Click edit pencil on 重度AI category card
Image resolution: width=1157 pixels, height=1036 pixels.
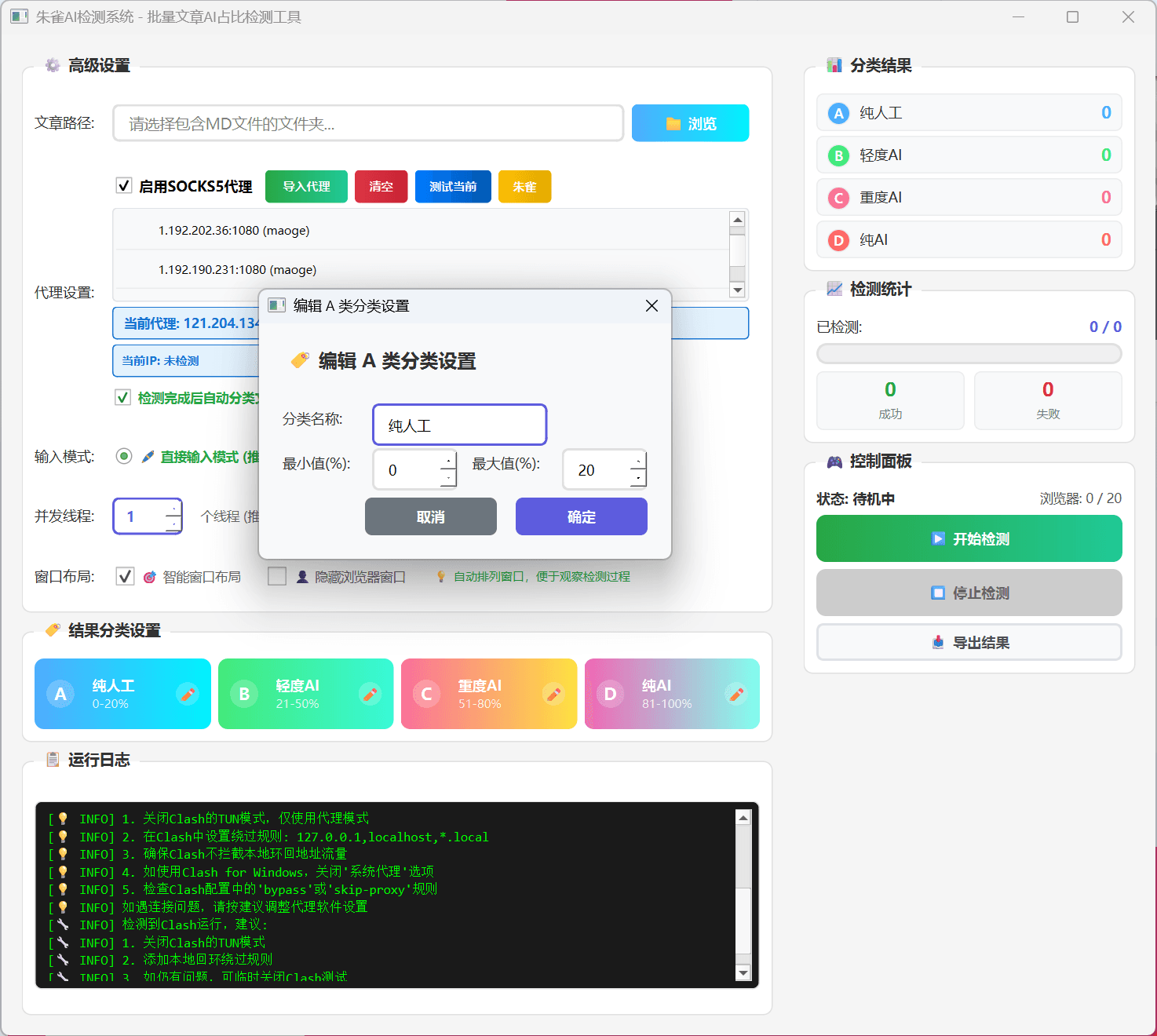553,694
